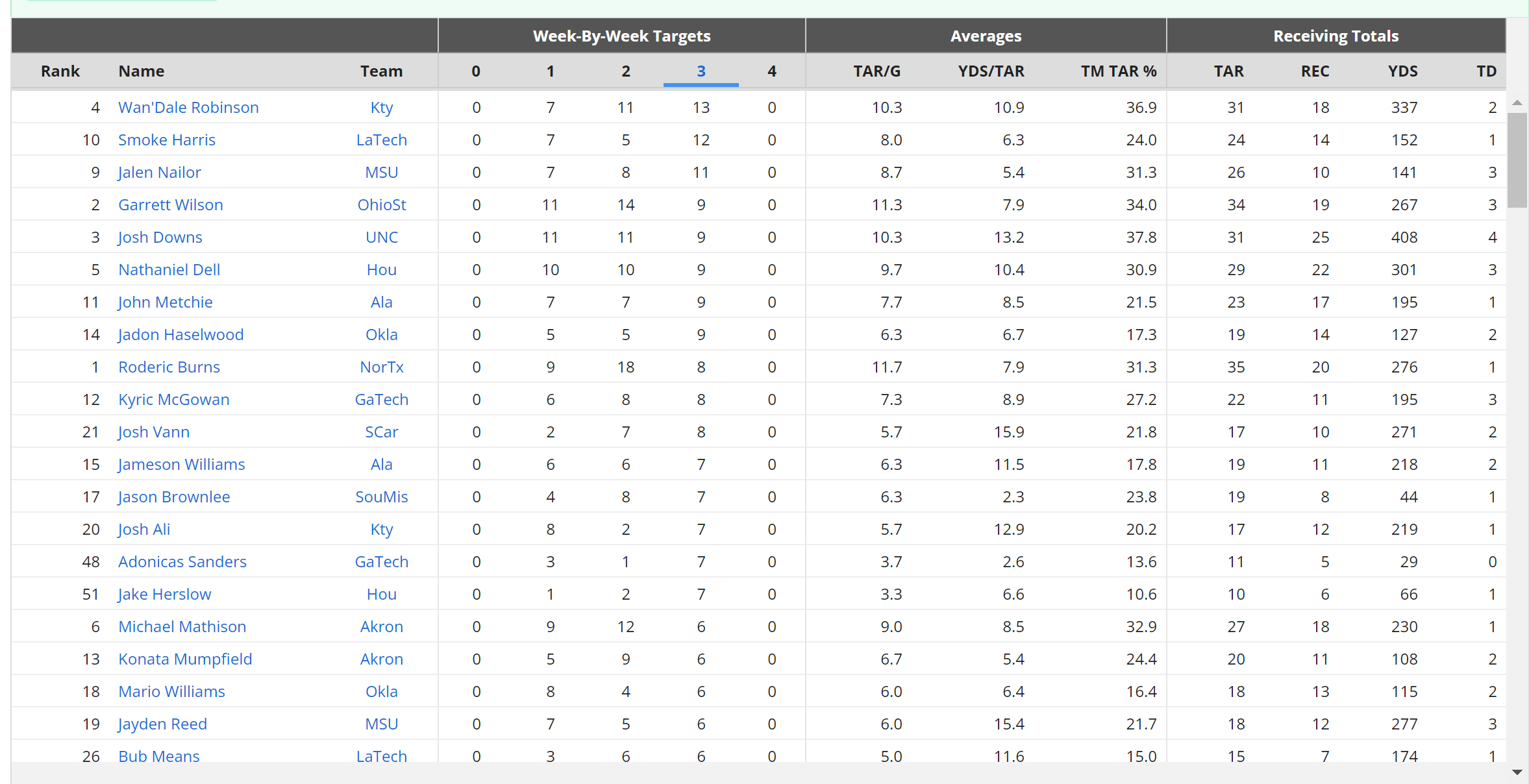
Task: Open Josh Vann player link
Action: [x=154, y=432]
